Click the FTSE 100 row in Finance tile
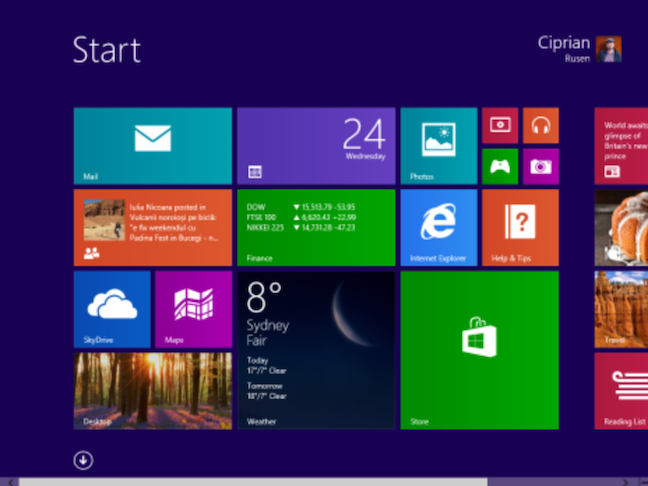Screen dimensions: 648x486 click(301, 217)
